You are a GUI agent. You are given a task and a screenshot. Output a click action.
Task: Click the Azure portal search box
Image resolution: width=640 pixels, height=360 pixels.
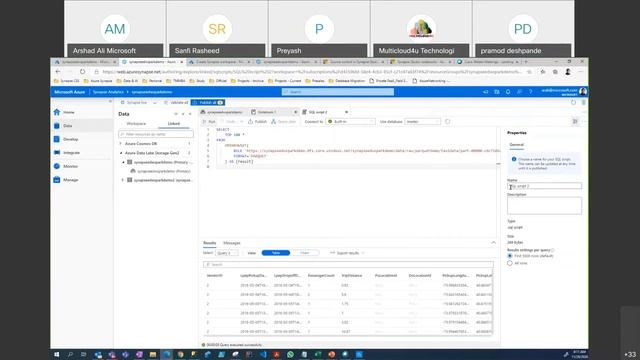(x=338, y=92)
